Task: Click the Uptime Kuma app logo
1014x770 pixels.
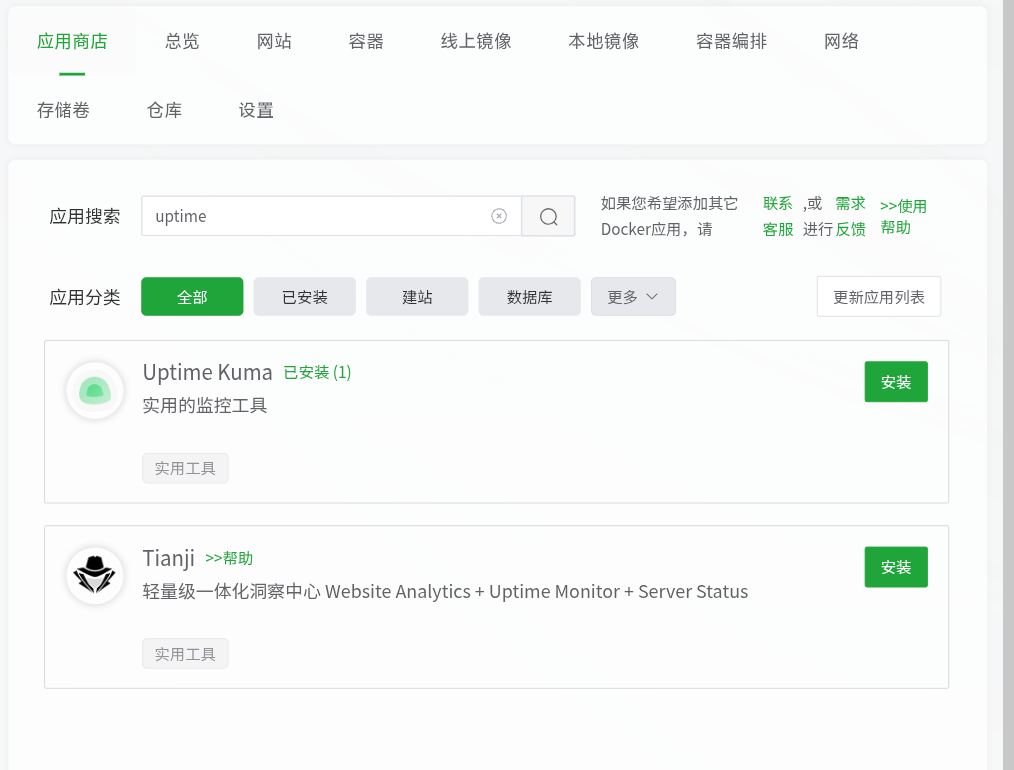Action: coord(95,390)
